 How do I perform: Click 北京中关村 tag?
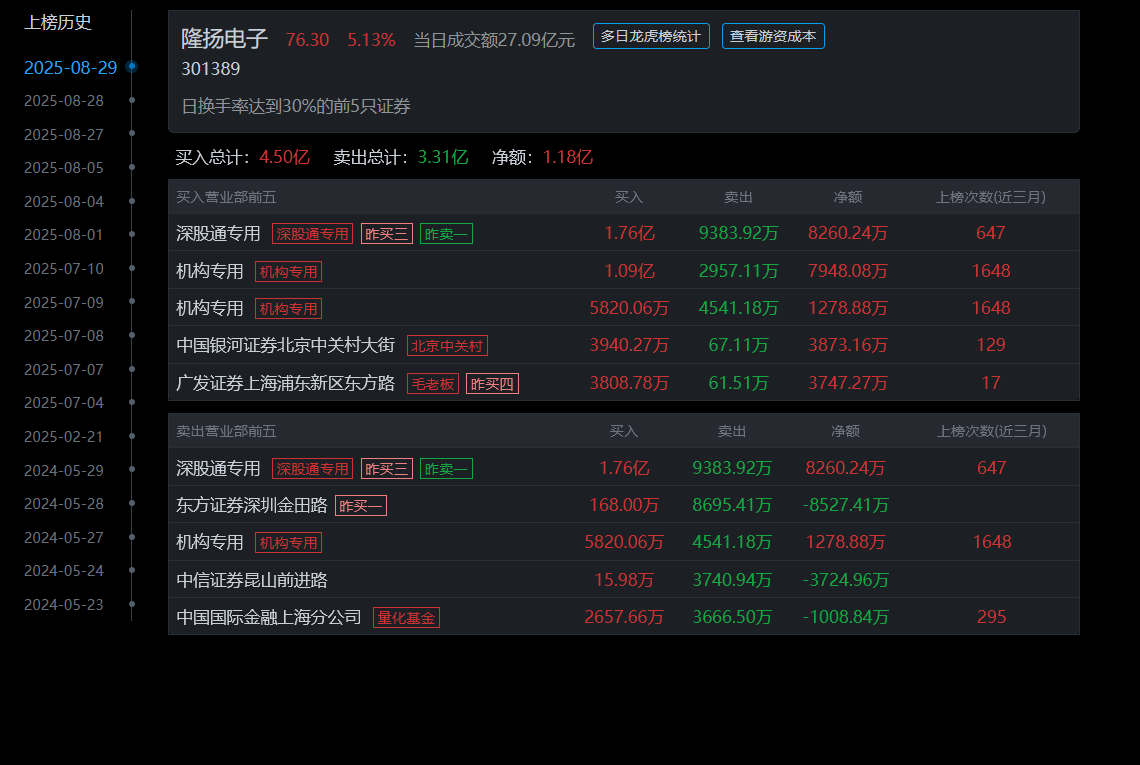click(x=447, y=345)
